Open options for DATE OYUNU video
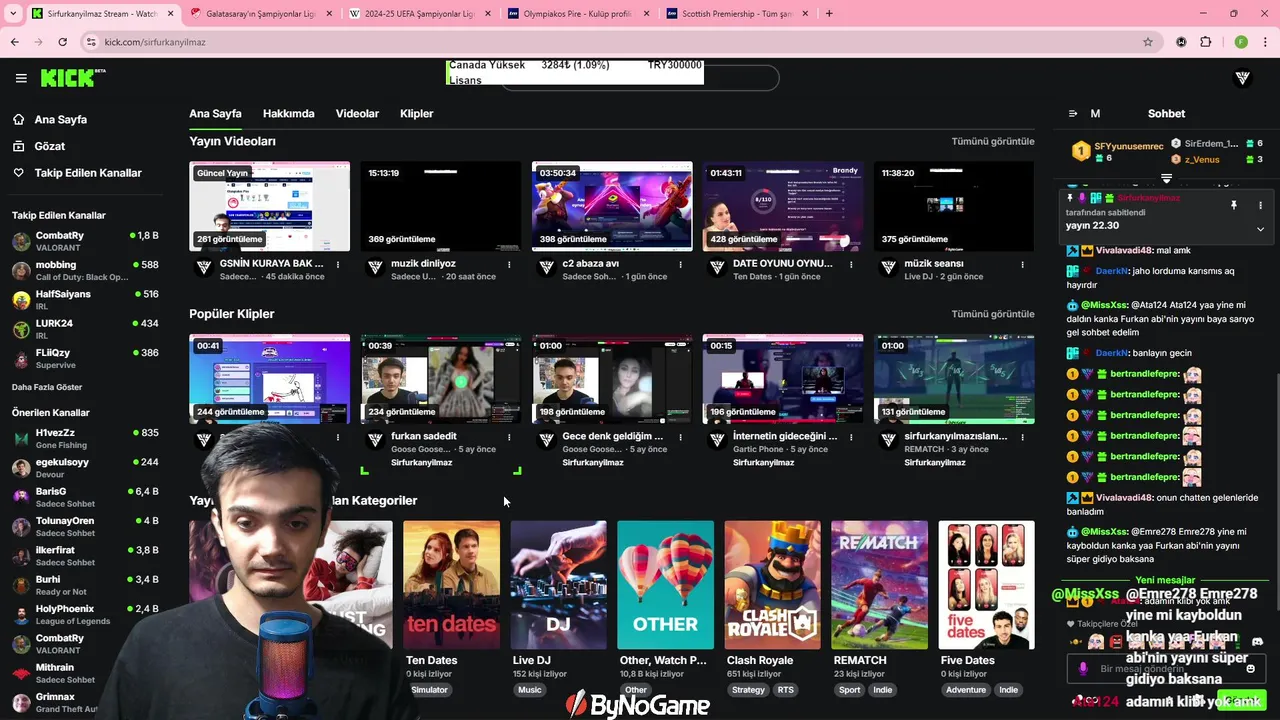Image resolution: width=1280 pixels, height=720 pixels. tap(851, 265)
